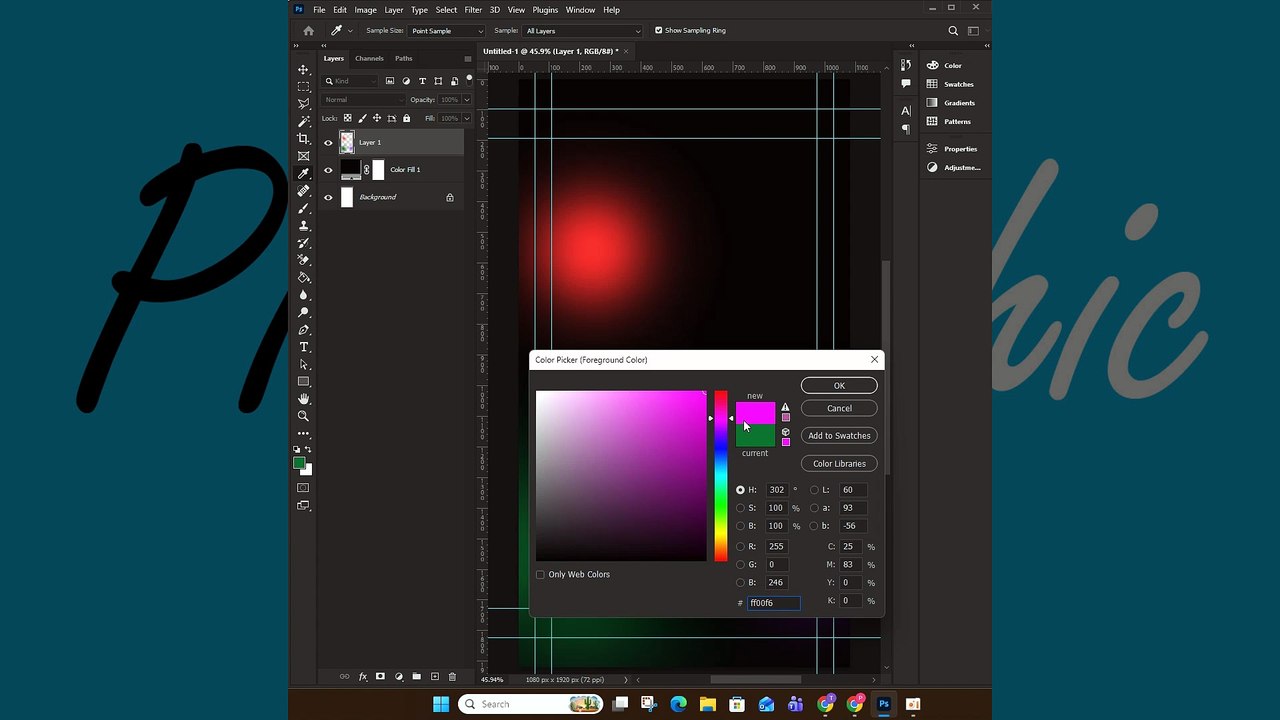The width and height of the screenshot is (1280, 720).
Task: Select the Polygonal Lasso tool
Action: [x=303, y=104]
